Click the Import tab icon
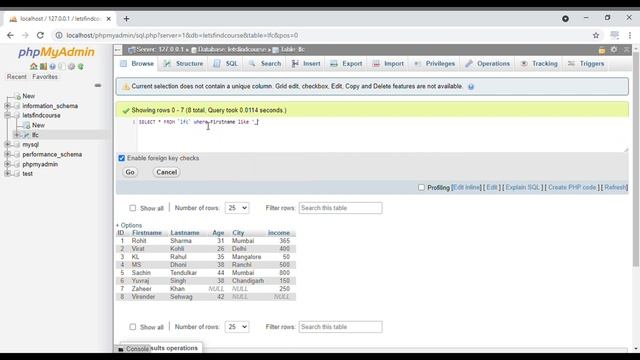 click(376, 64)
